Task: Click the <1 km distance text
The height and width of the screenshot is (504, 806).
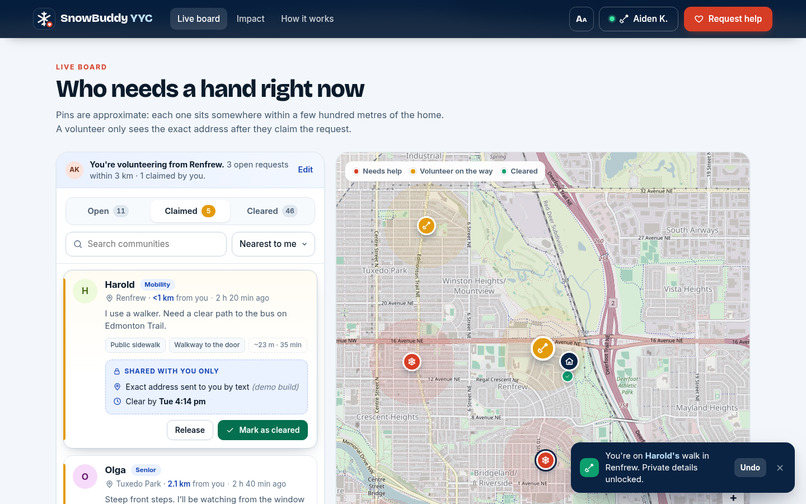Action: point(163,298)
